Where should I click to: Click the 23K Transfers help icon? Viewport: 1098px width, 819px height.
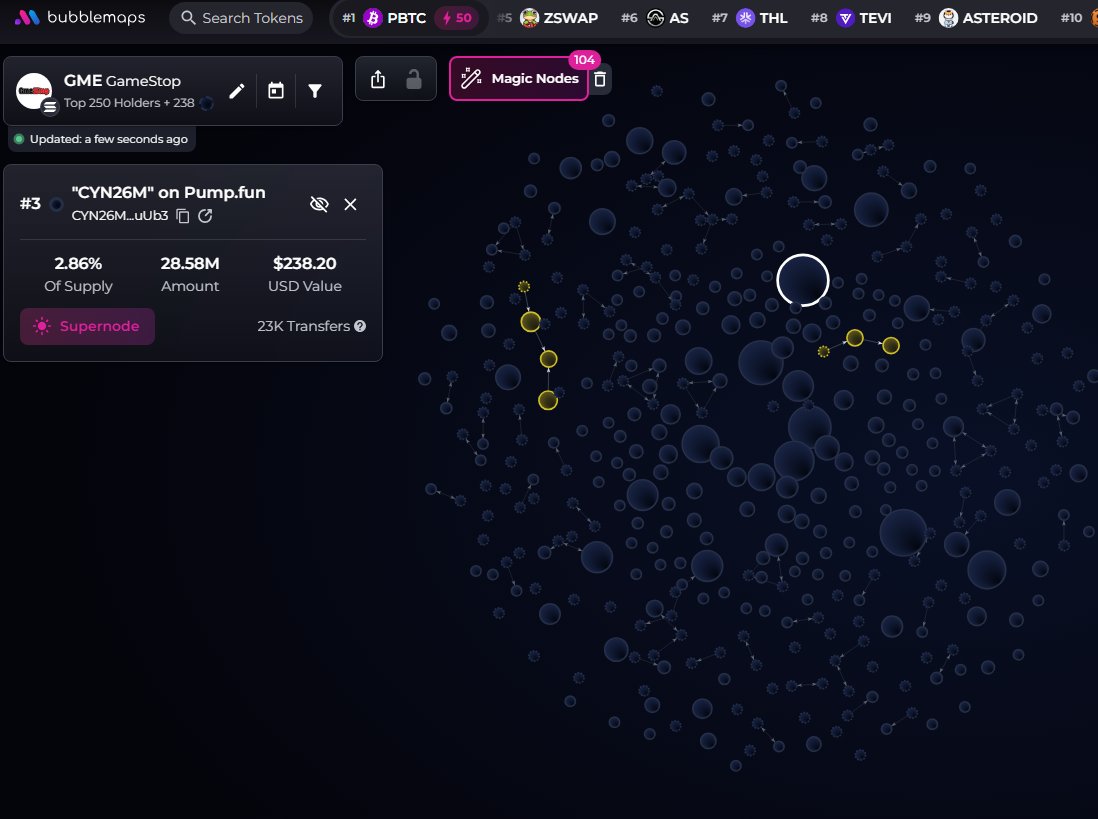[360, 326]
